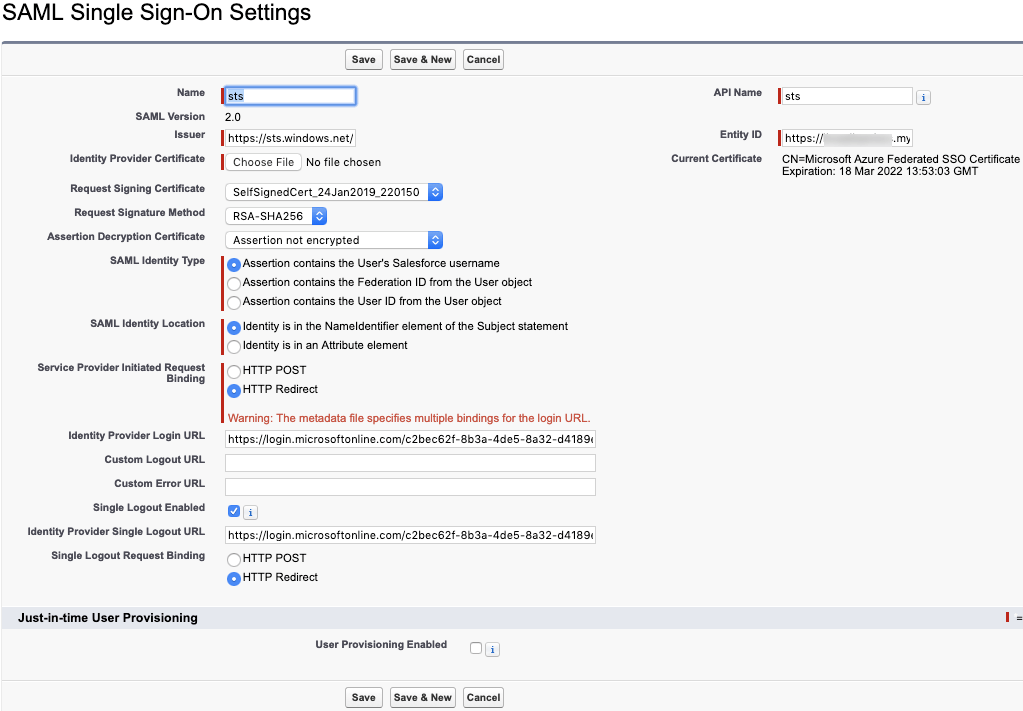Choose HTTP POST for Service Provider Initiated Binding
Screen dimensions: 1023x711
tap(234, 371)
